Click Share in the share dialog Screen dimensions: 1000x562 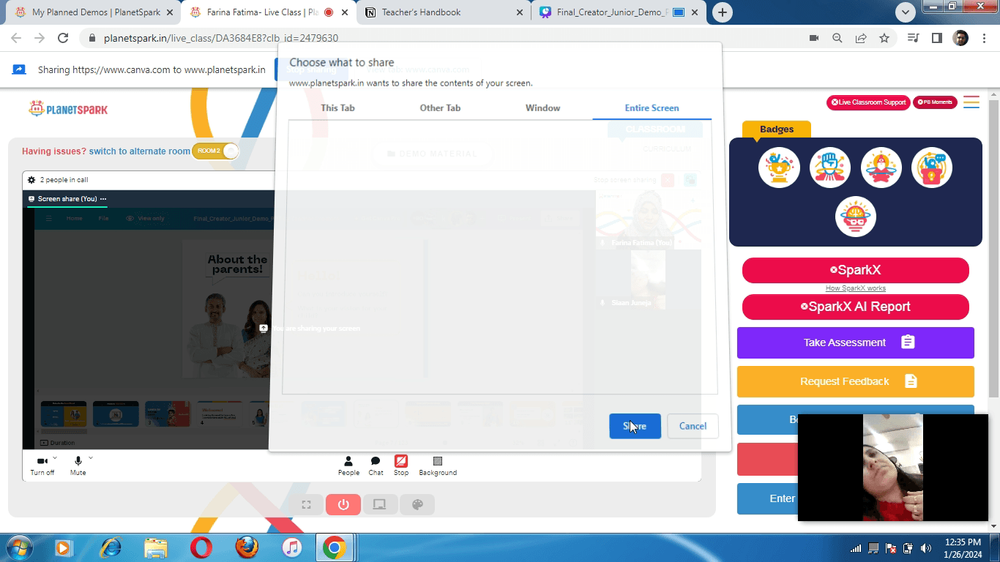[x=635, y=426]
